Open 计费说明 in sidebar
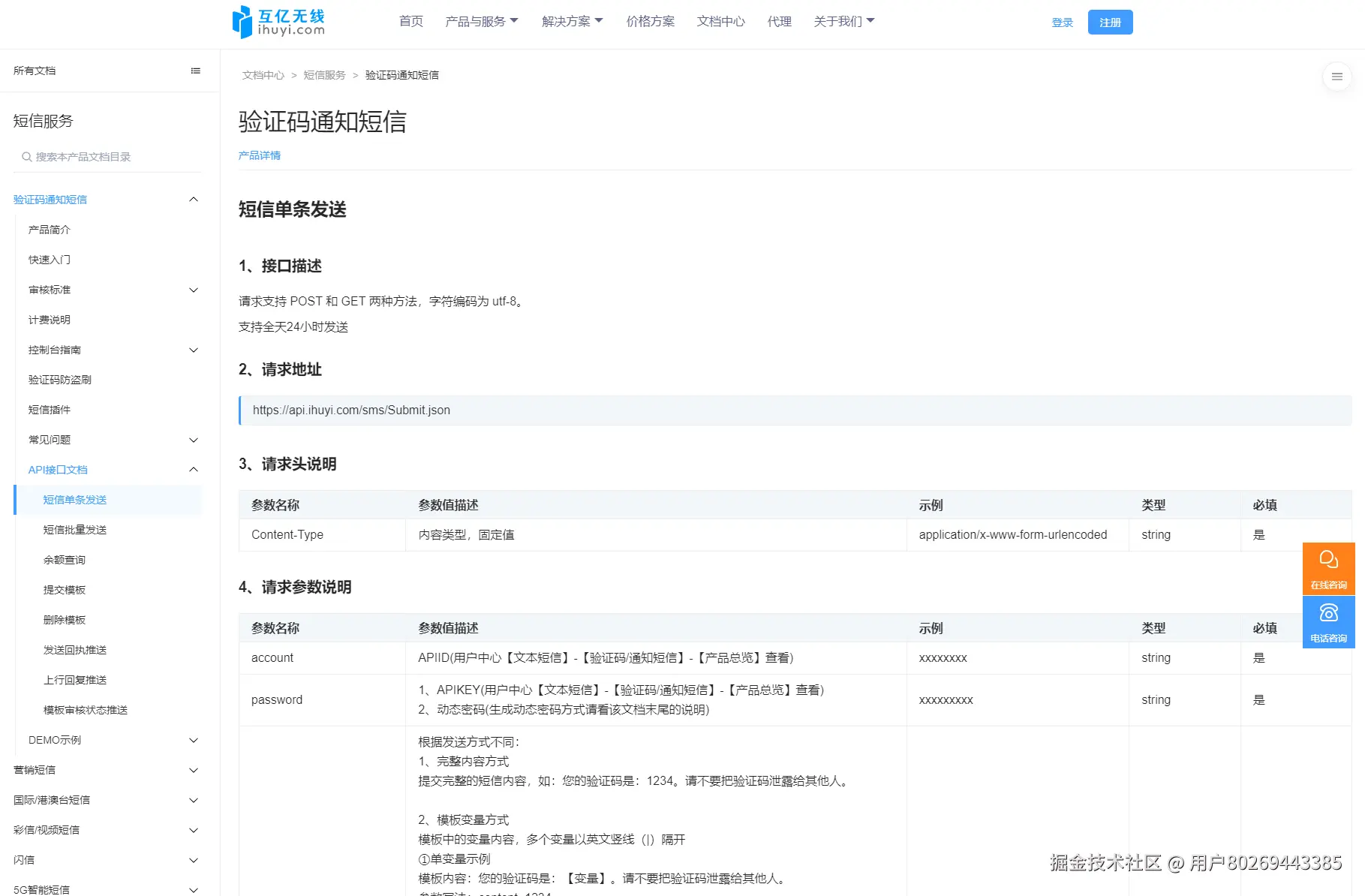 point(50,320)
